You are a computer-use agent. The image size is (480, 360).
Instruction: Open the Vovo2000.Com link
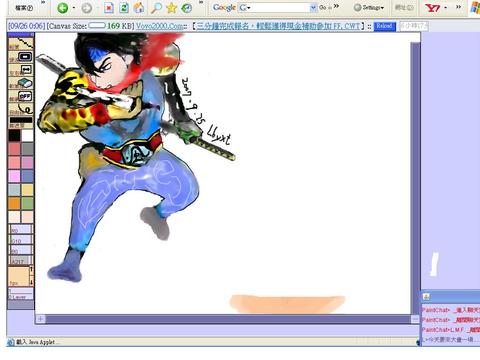(160, 26)
